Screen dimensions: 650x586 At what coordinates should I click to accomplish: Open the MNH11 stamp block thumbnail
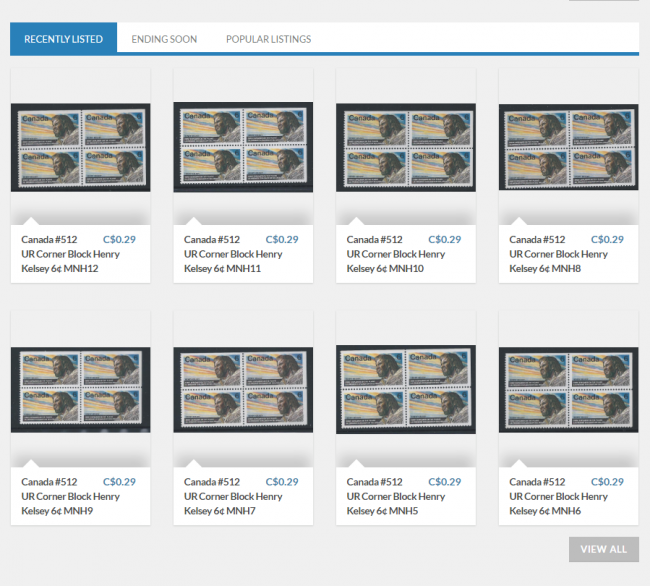click(x=243, y=147)
